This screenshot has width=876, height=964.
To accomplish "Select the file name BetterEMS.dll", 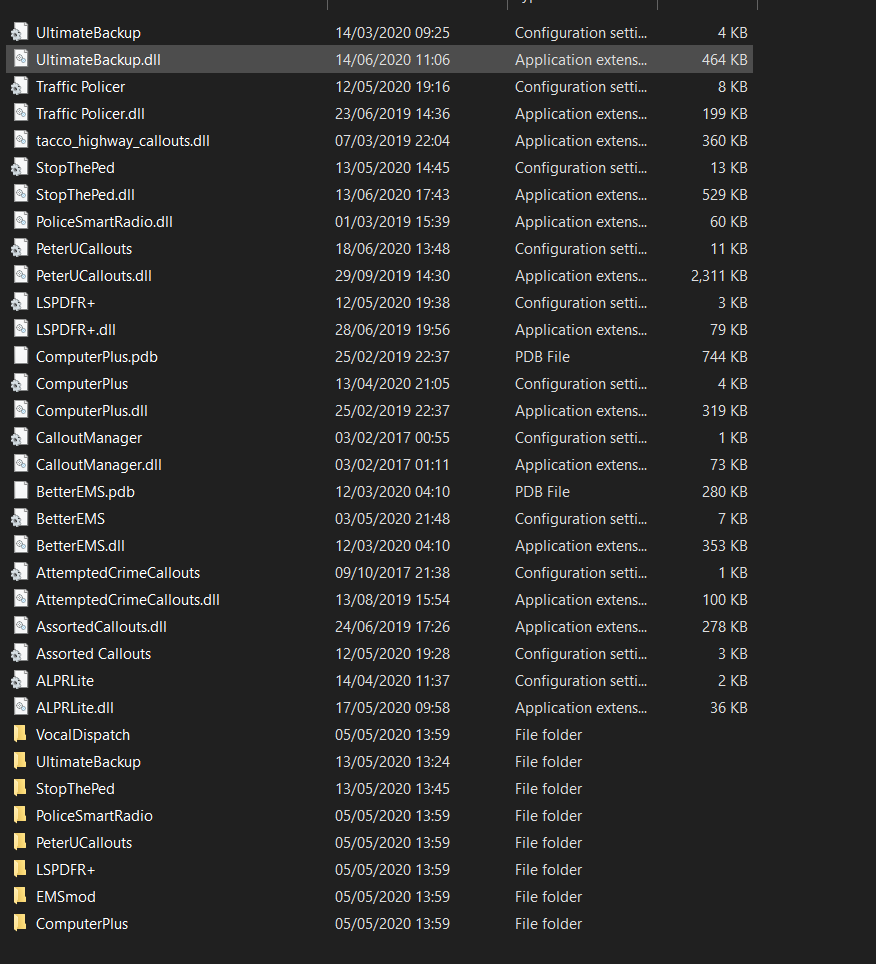I will 80,546.
